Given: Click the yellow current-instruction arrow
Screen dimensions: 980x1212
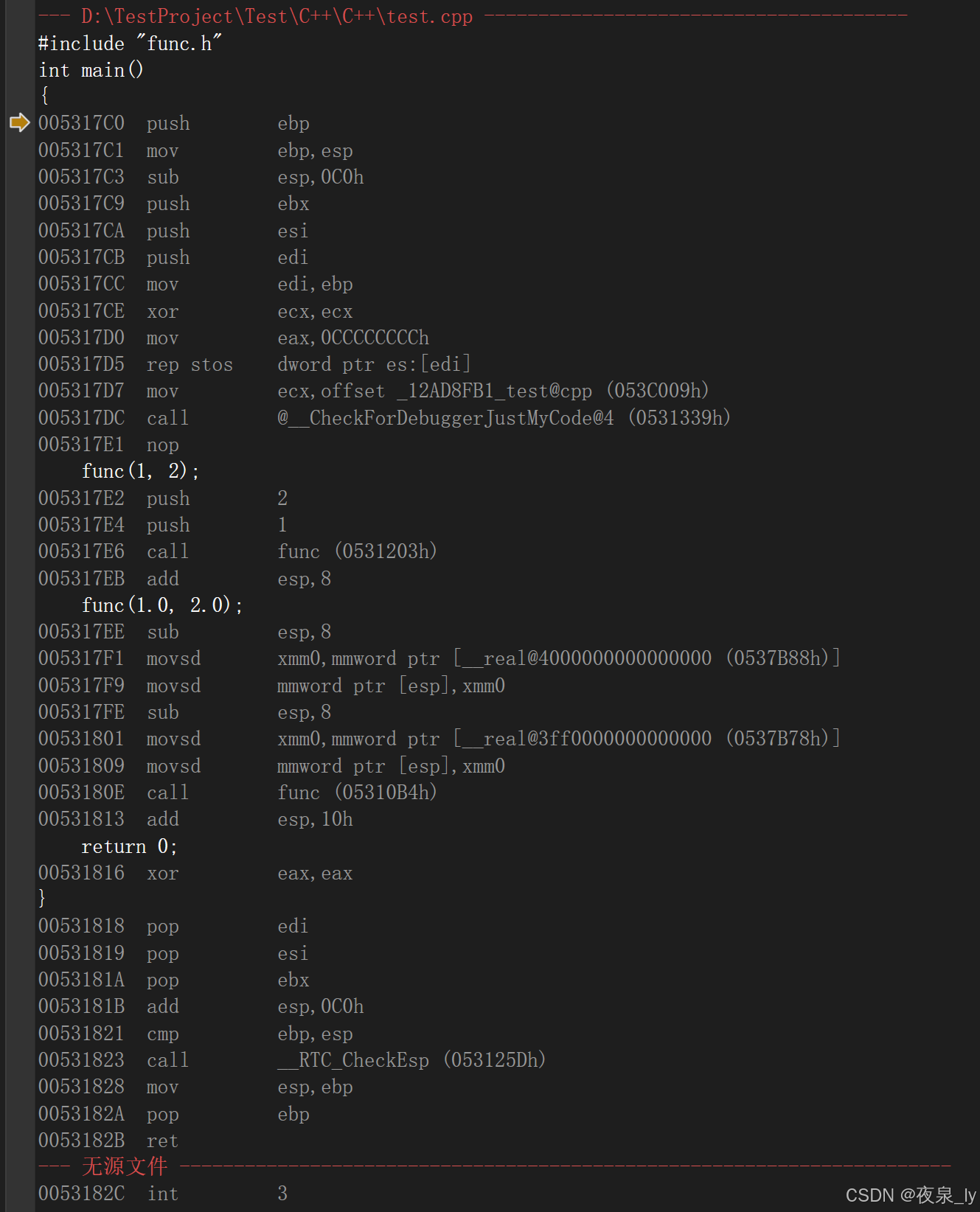Looking at the screenshot, I should click(20, 122).
